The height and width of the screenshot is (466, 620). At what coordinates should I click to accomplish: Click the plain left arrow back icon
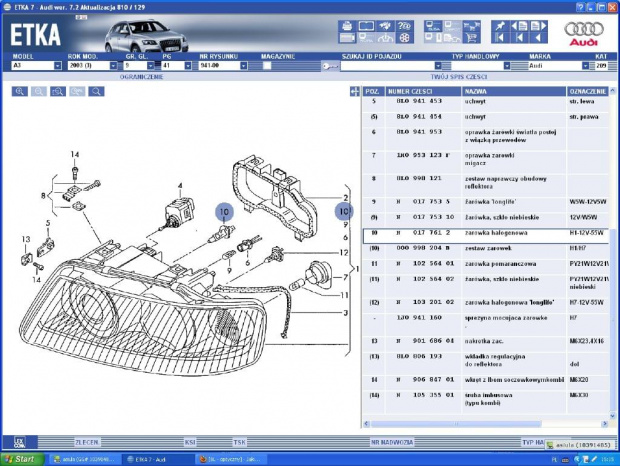(x=539, y=38)
